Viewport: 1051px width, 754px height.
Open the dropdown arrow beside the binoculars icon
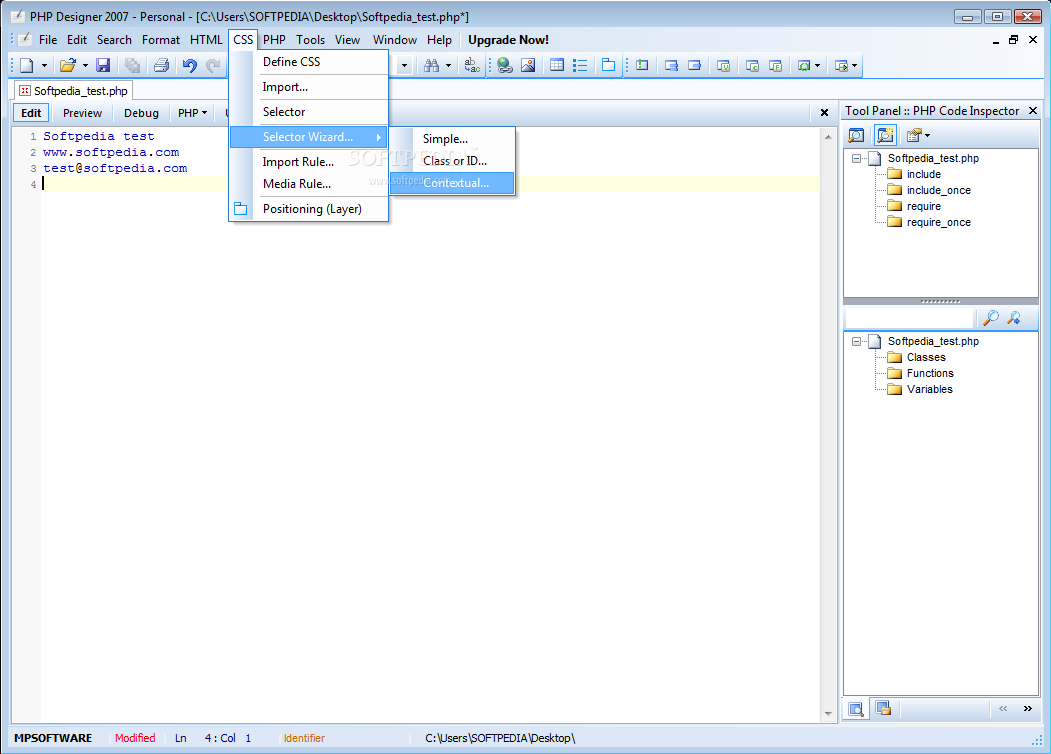click(x=448, y=66)
